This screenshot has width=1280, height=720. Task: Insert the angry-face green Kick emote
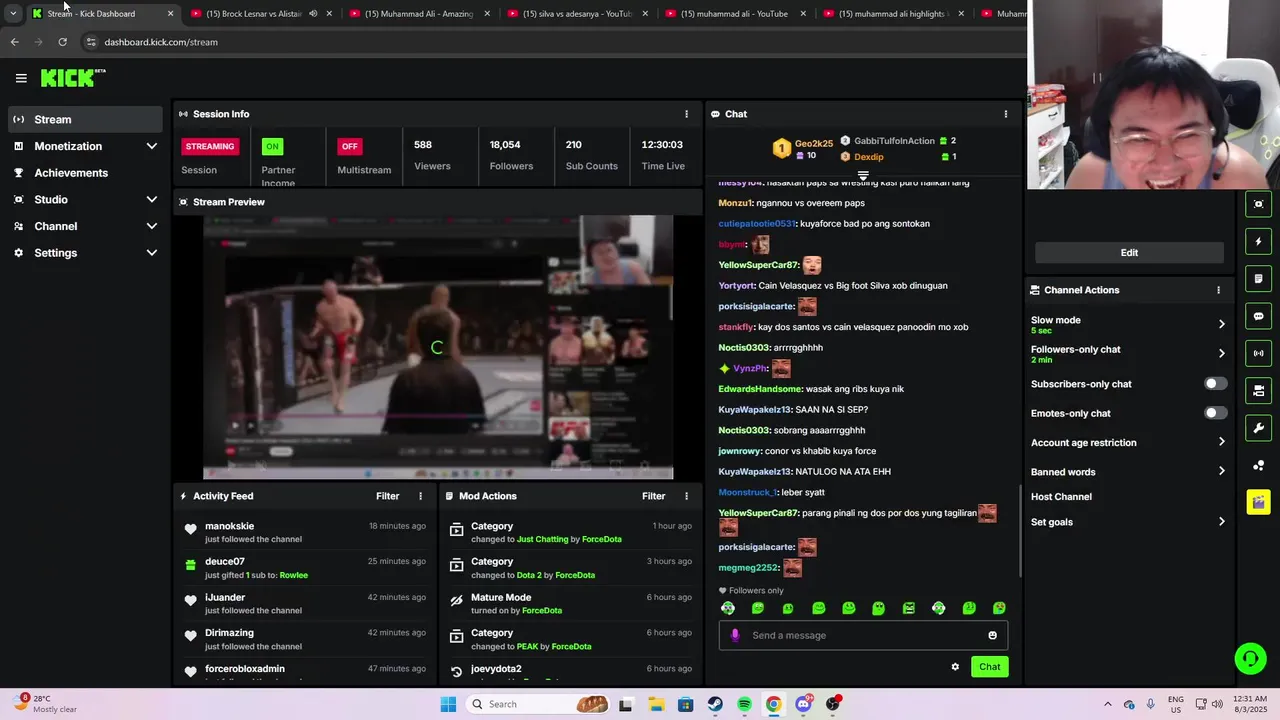coord(909,608)
